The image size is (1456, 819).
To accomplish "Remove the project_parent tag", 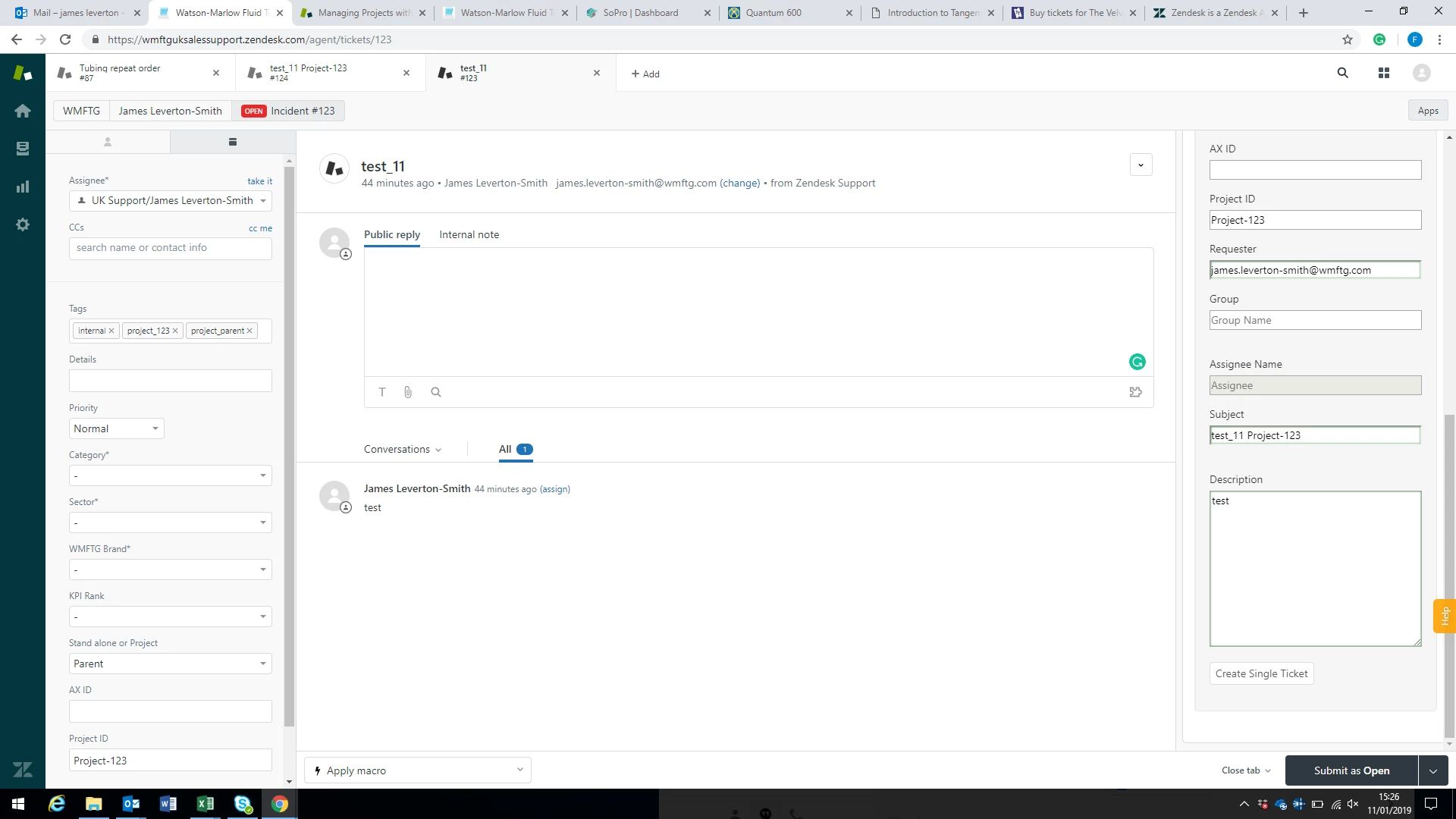I will pyautogui.click(x=249, y=331).
